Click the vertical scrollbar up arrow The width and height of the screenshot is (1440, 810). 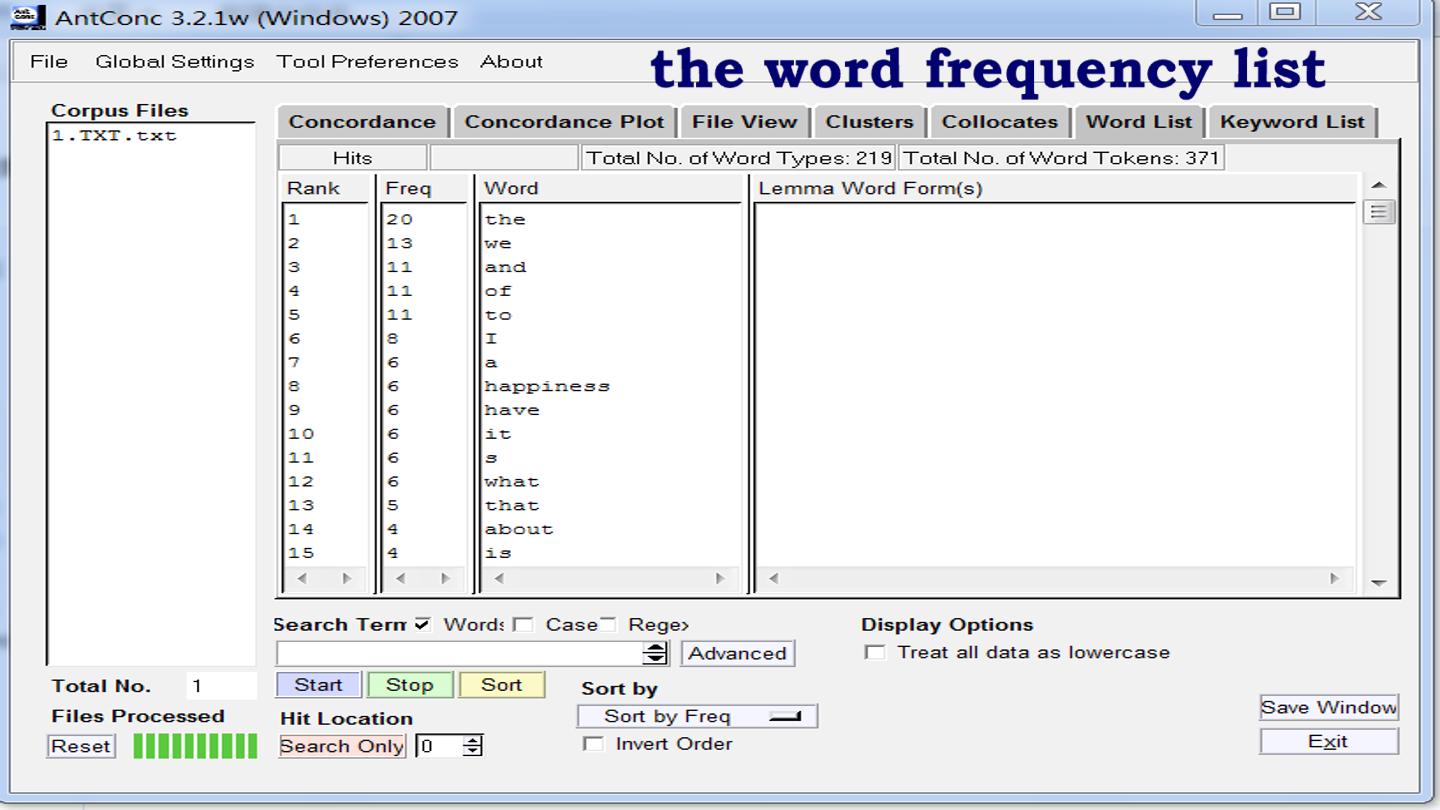pos(1379,185)
